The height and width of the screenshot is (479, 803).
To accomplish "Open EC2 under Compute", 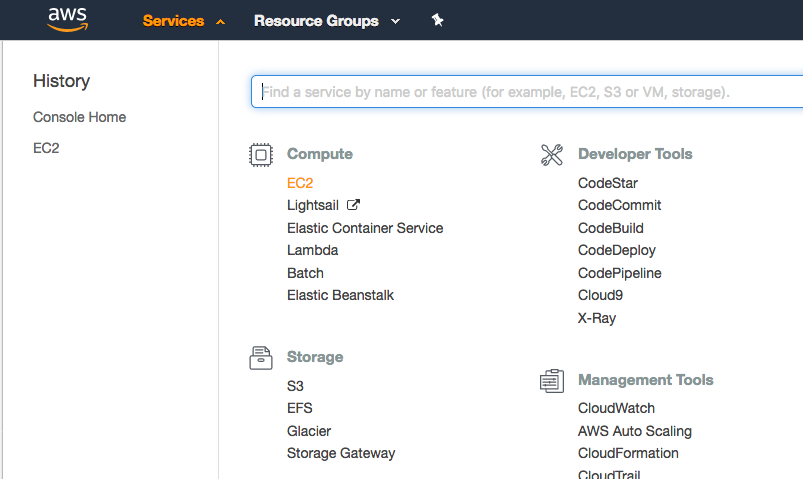I will pyautogui.click(x=300, y=183).
